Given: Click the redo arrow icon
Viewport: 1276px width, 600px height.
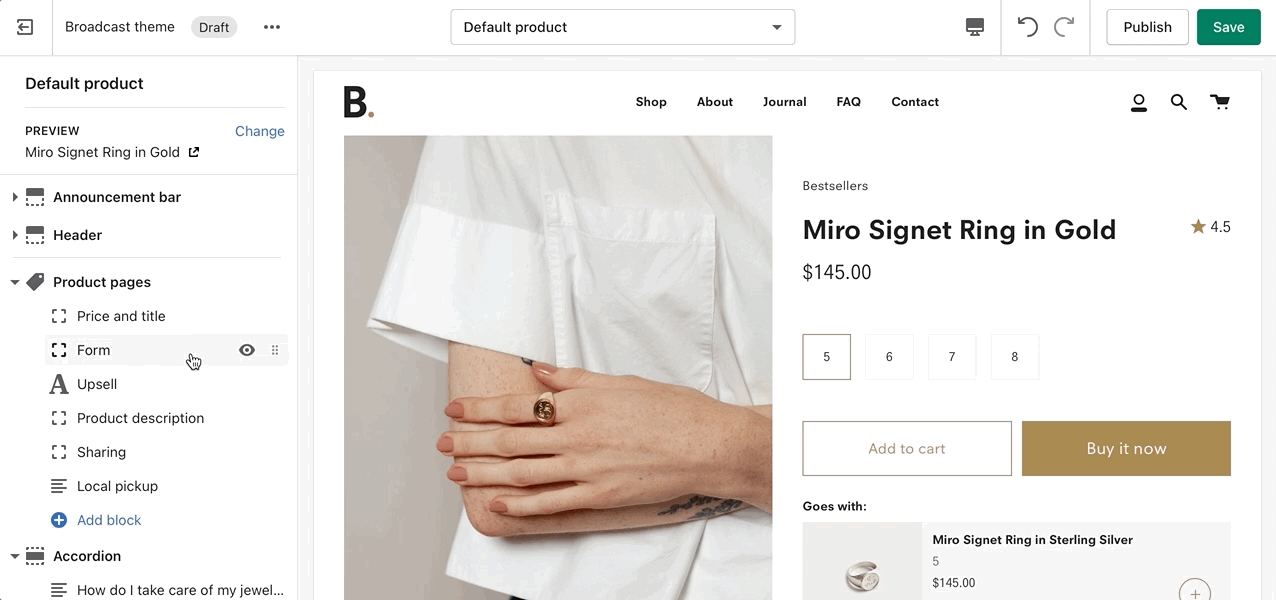Looking at the screenshot, I should [x=1064, y=27].
